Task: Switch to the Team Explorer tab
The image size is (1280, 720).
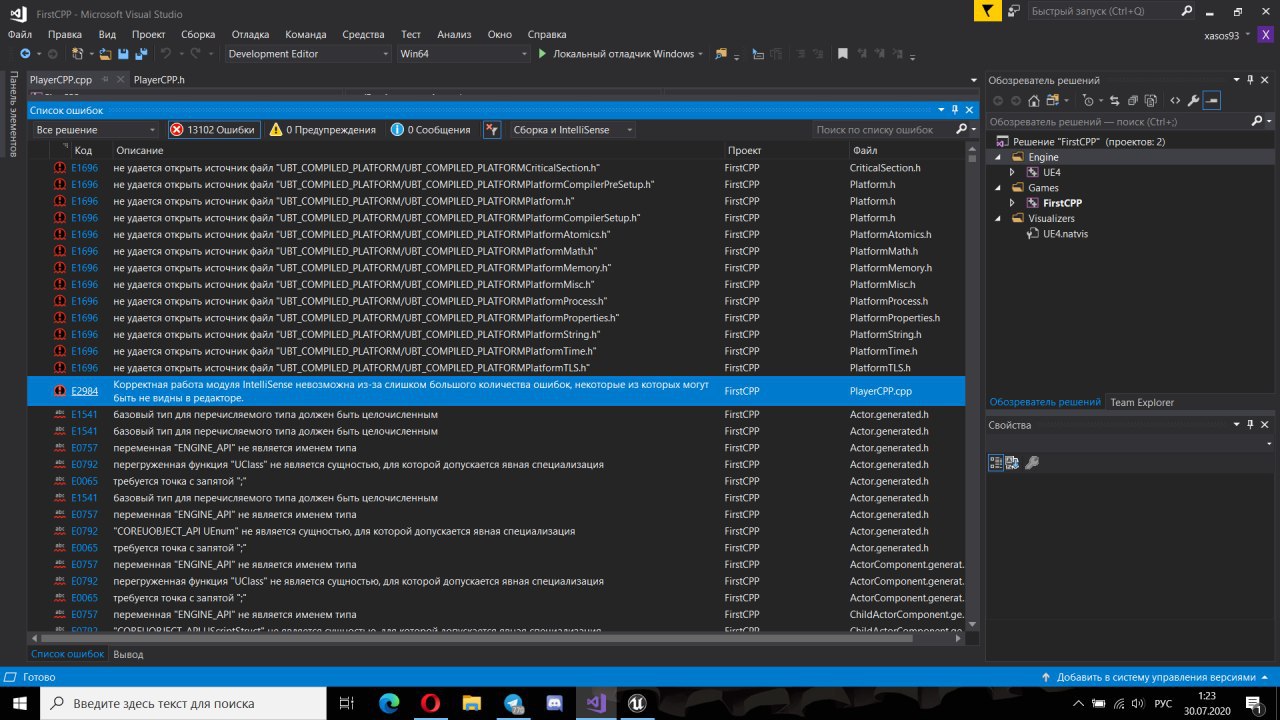Action: [x=1141, y=402]
